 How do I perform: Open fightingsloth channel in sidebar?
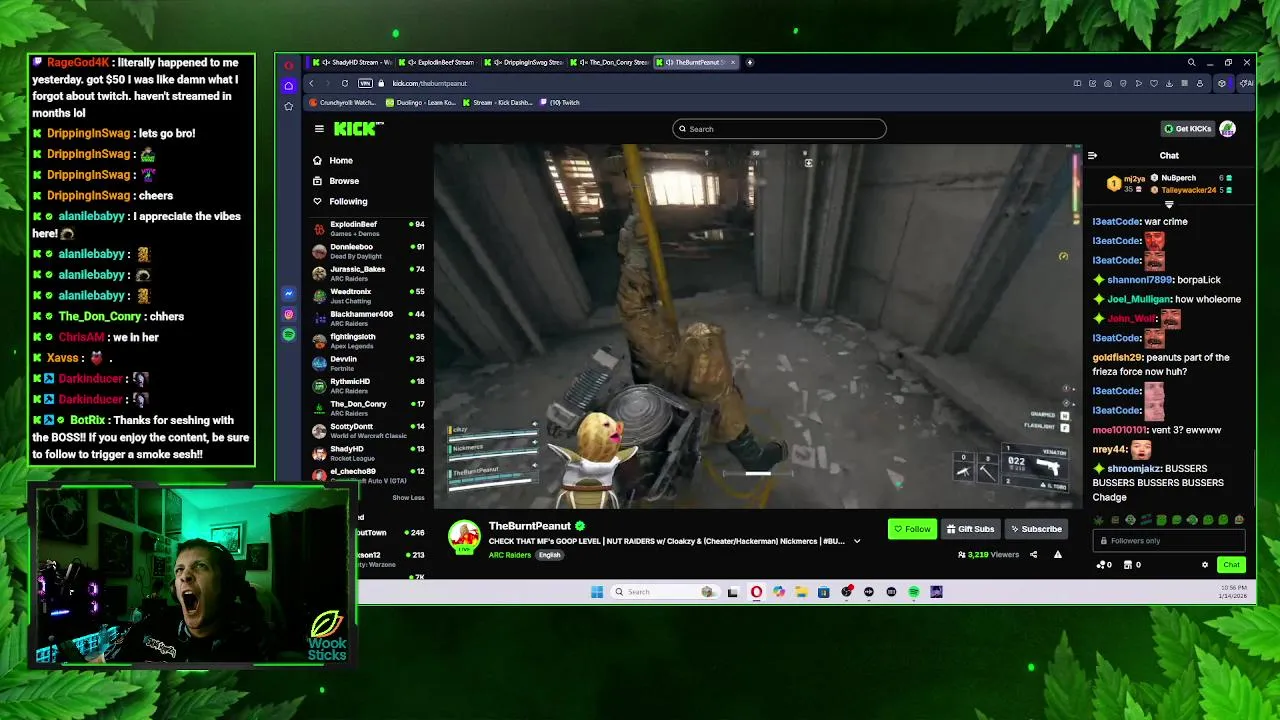coord(368,340)
